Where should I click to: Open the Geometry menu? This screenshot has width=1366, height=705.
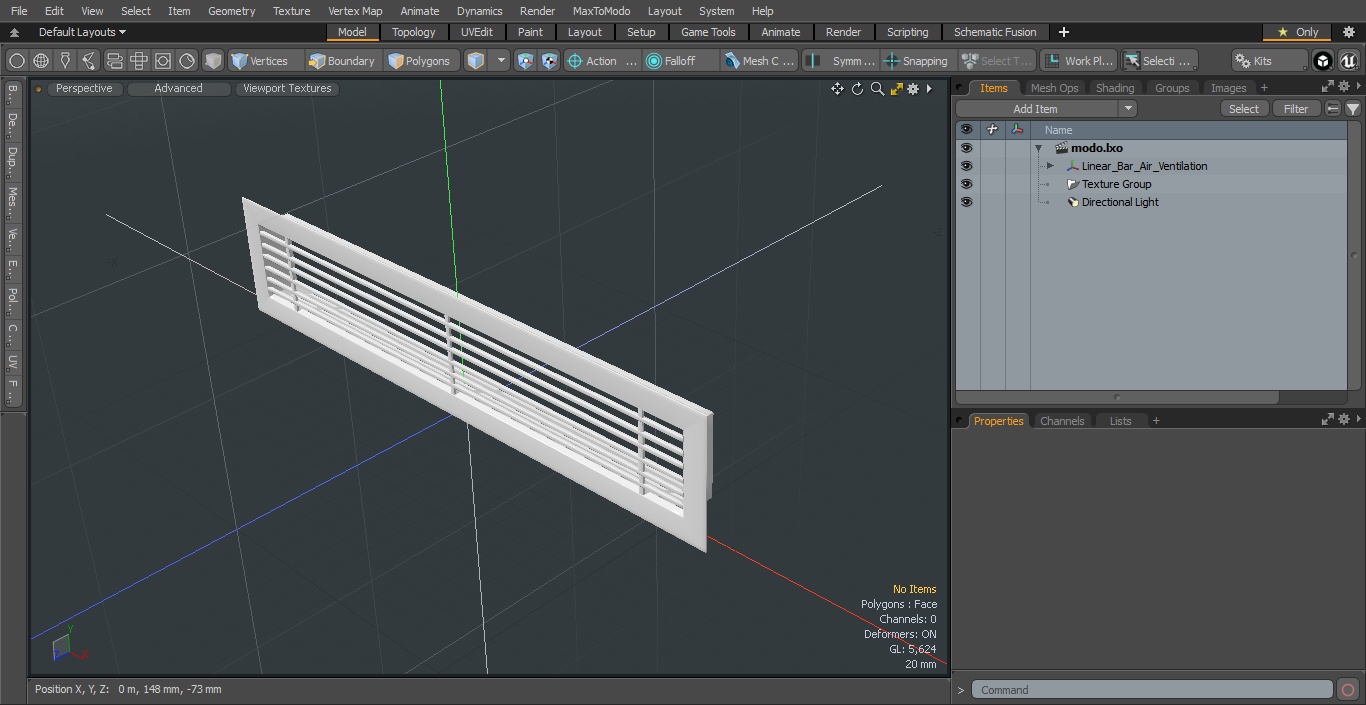[231, 11]
